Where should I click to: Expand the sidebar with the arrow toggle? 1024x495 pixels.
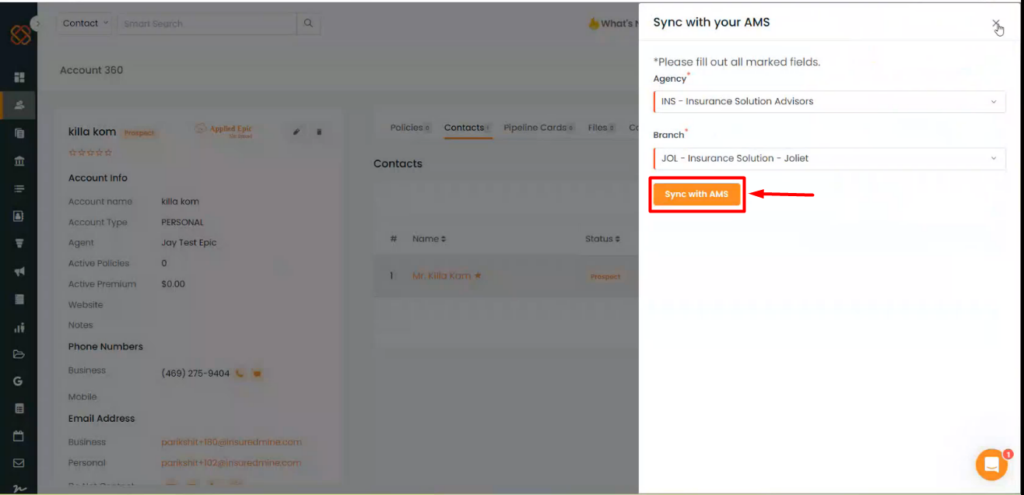[37, 24]
